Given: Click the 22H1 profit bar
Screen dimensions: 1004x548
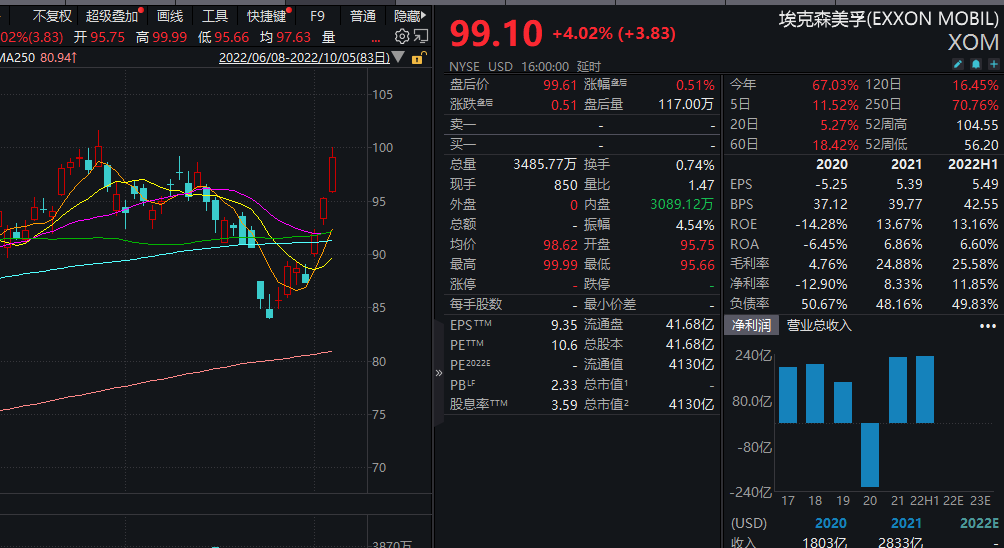Looking at the screenshot, I should [x=925, y=389].
